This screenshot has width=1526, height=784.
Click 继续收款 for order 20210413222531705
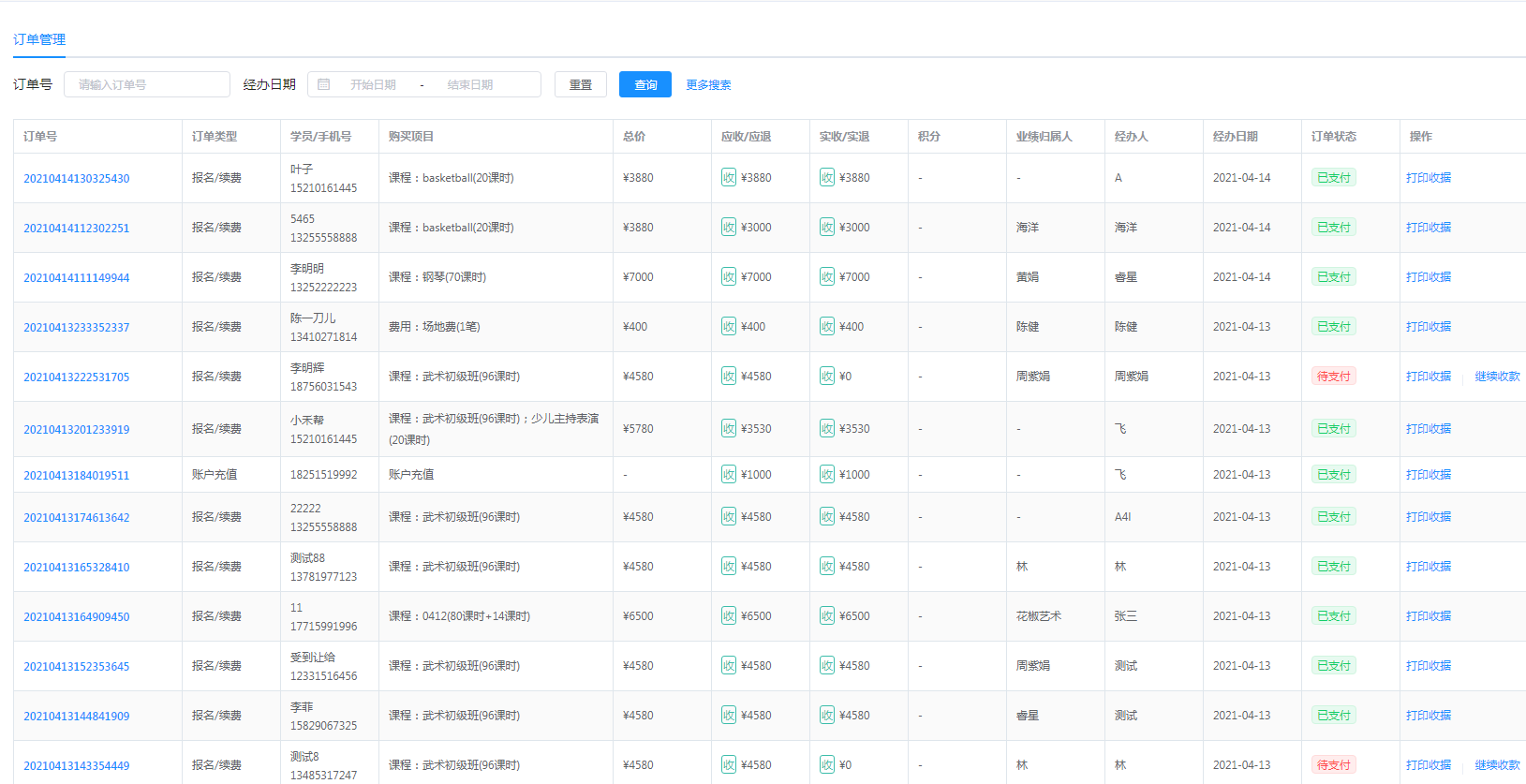pos(1498,376)
